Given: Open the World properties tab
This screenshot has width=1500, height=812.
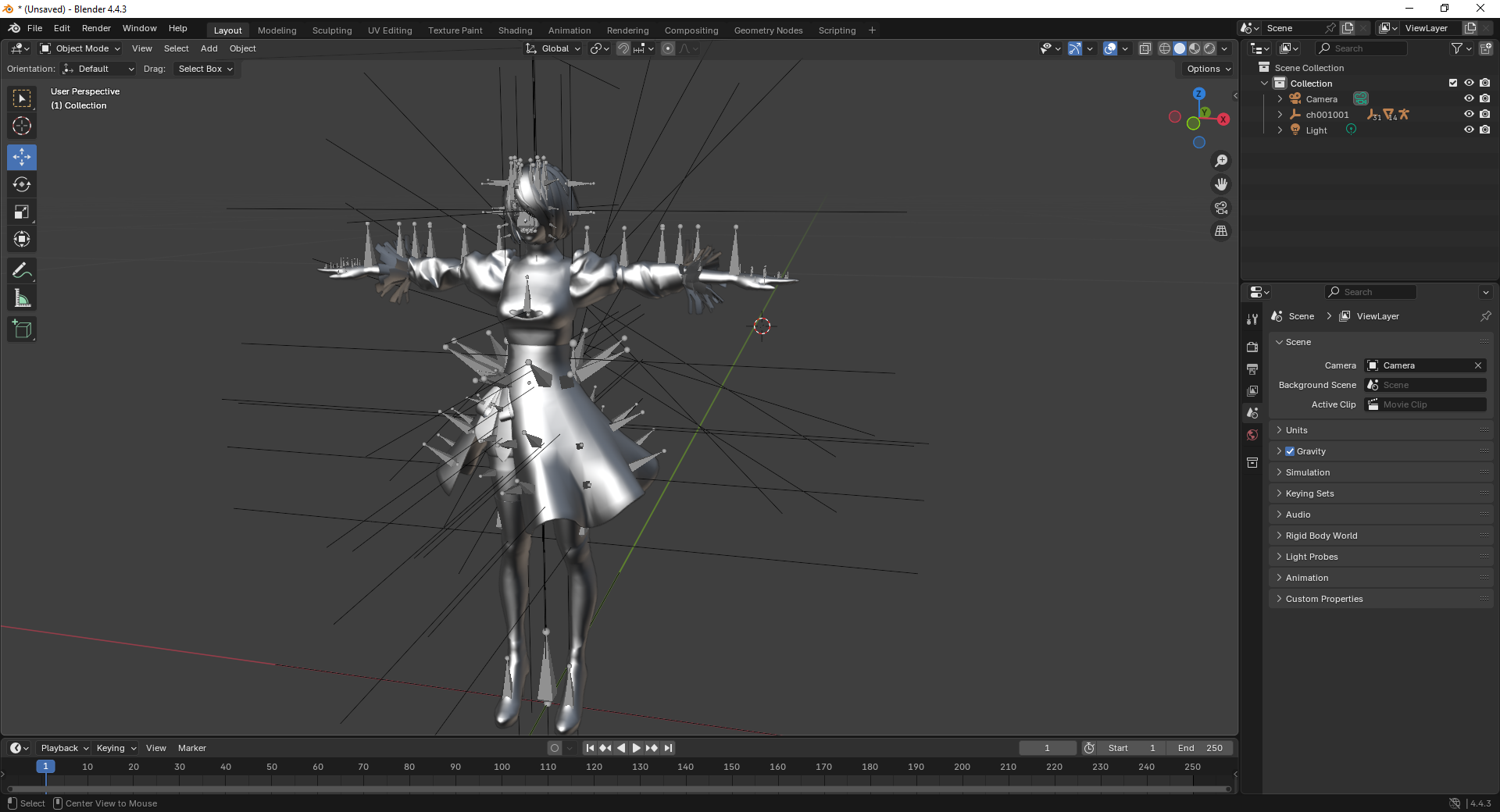Looking at the screenshot, I should coord(1252,435).
